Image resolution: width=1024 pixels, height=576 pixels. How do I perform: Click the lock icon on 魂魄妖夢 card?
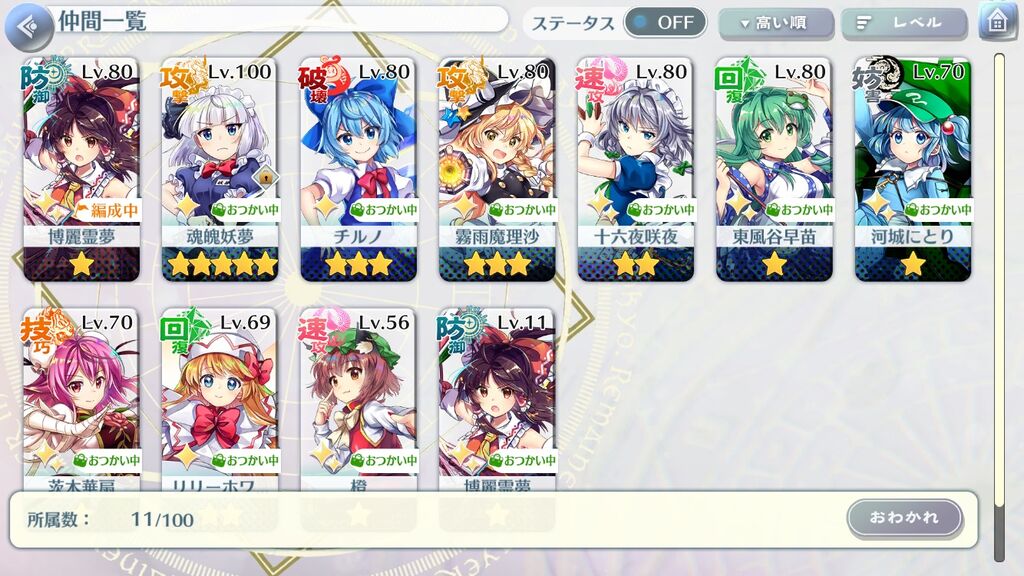[x=265, y=176]
